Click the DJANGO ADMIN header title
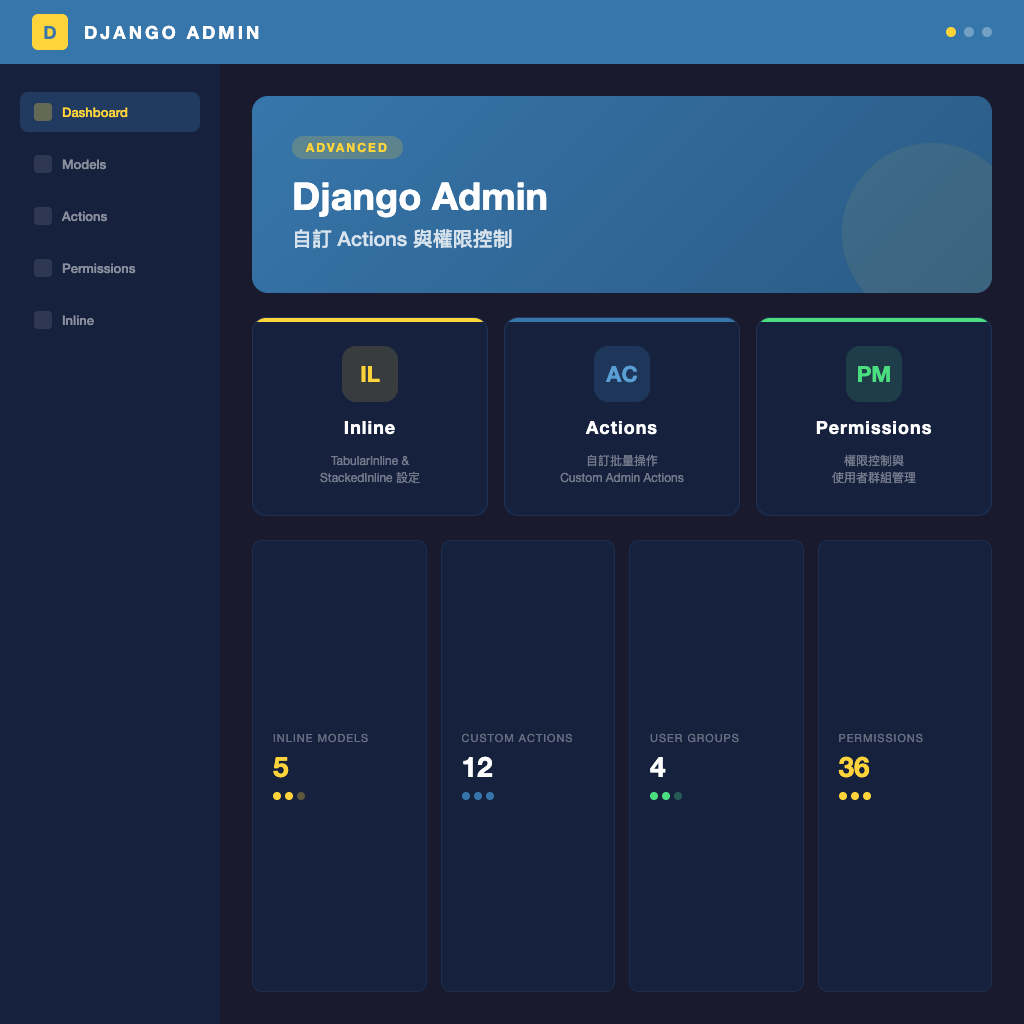 (x=172, y=33)
